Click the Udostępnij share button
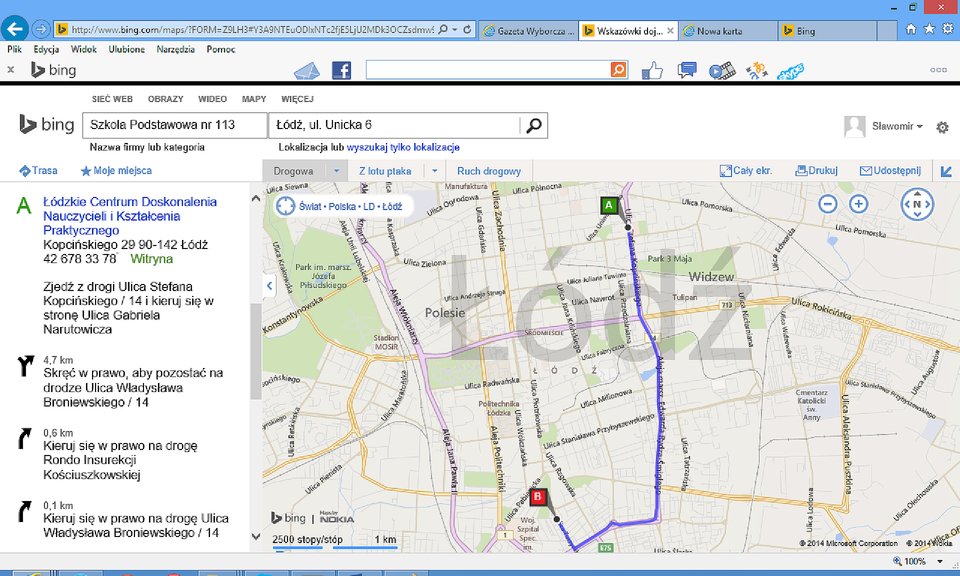The width and height of the screenshot is (960, 576). 890,171
